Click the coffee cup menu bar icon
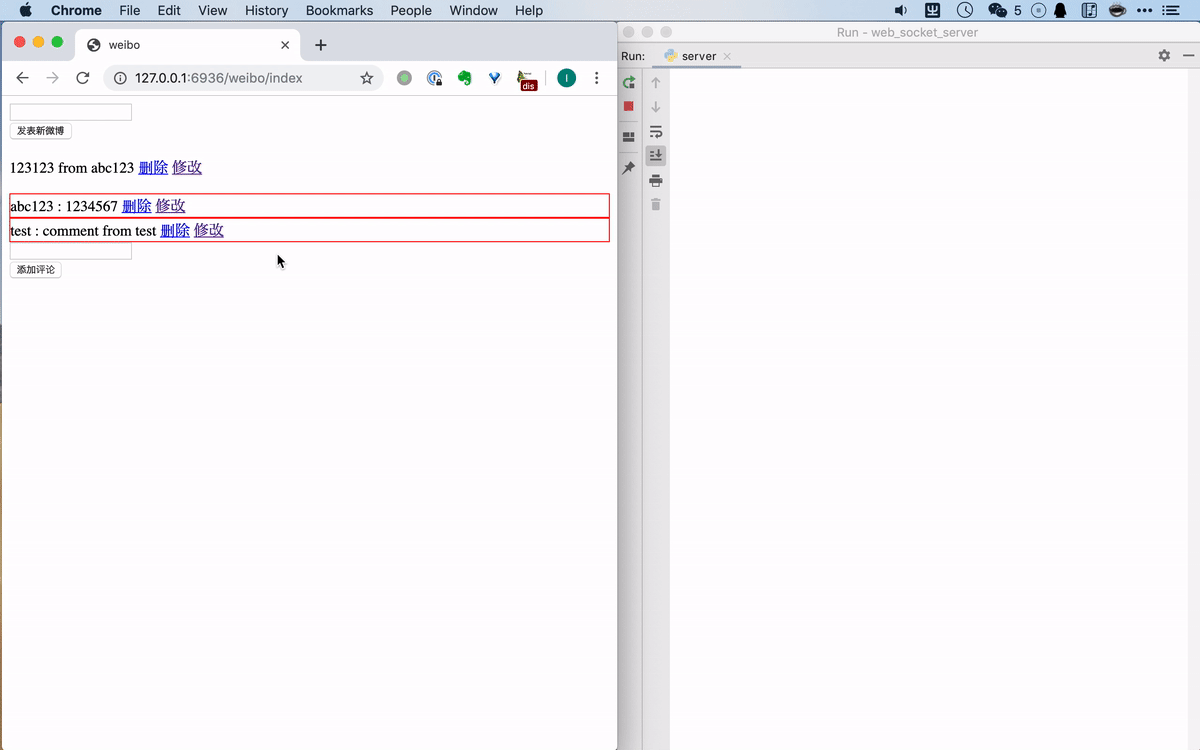Image resolution: width=1200 pixels, height=750 pixels. [1117, 11]
